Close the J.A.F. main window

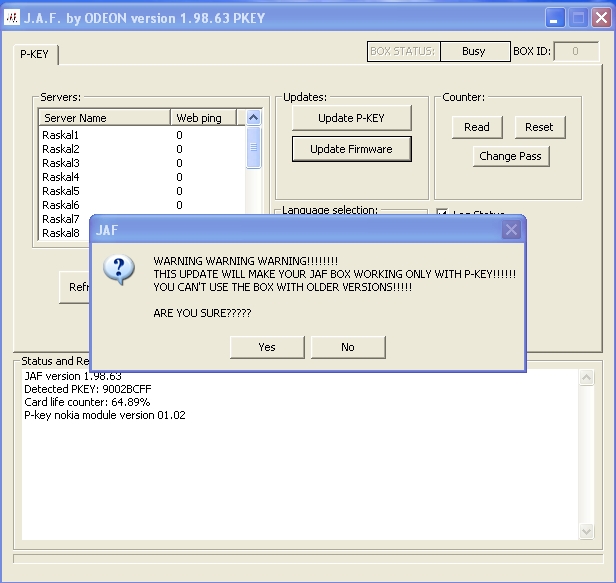(x=601, y=18)
